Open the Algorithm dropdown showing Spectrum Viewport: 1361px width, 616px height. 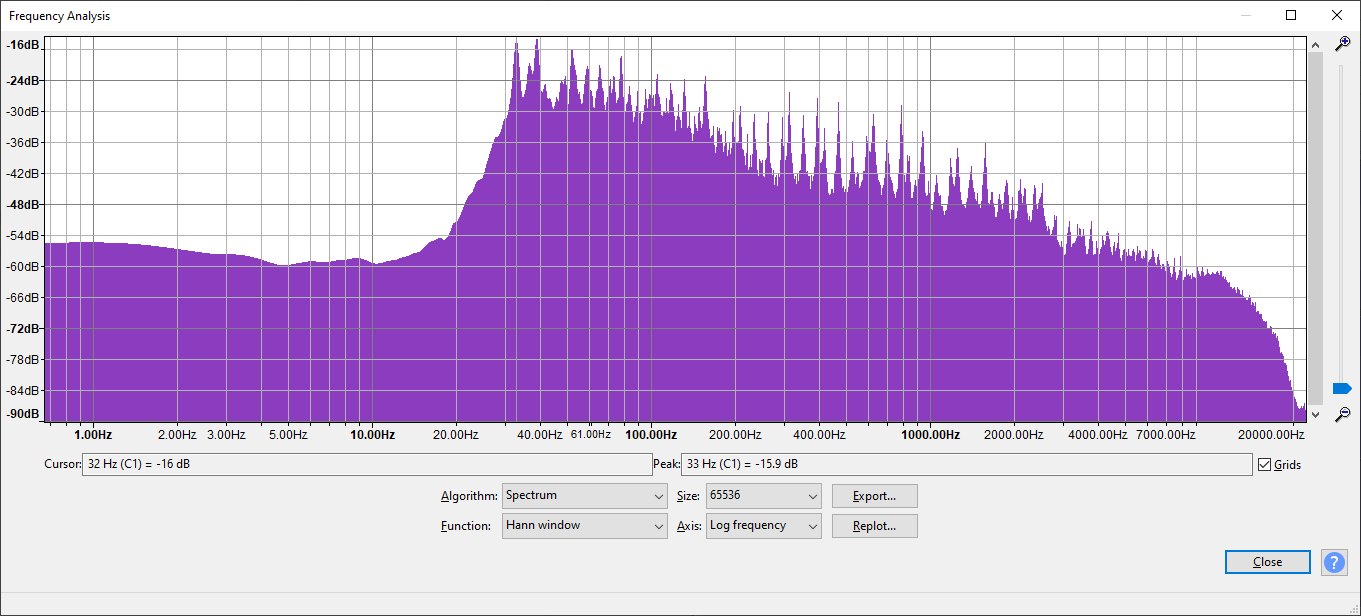[584, 496]
